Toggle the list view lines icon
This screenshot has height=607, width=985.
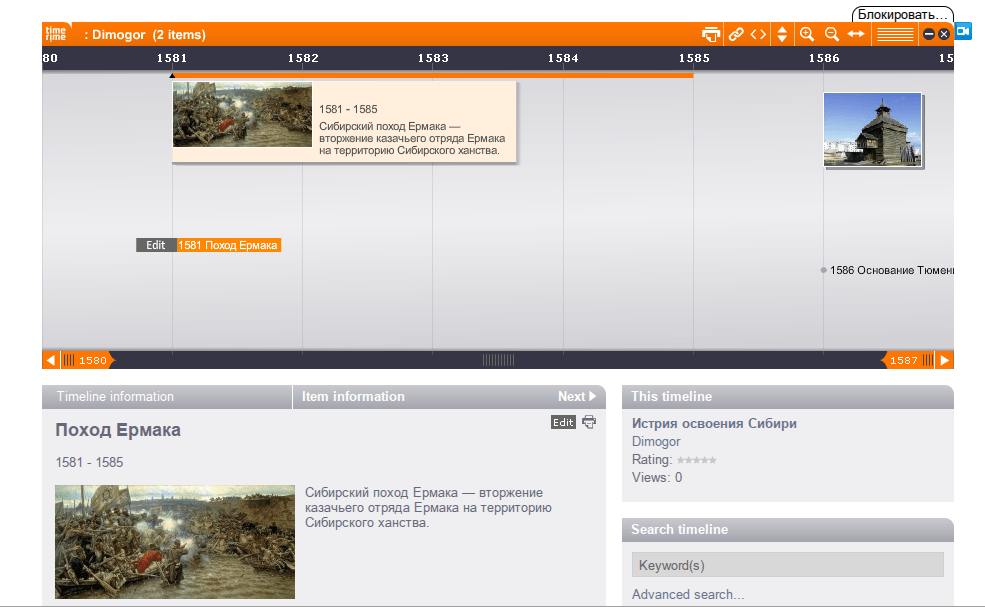[895, 34]
